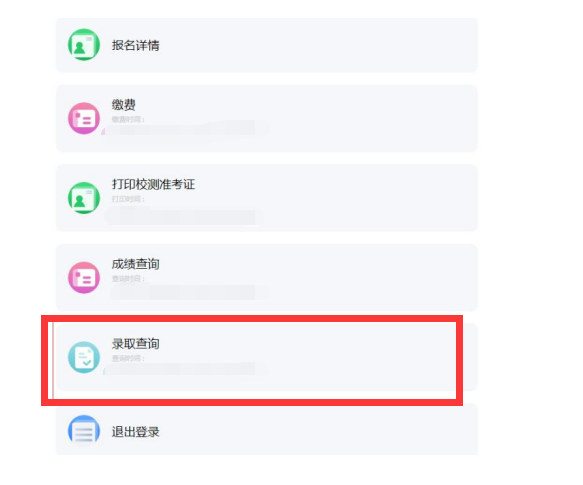
Task: Open the 缴费 menu entry
Action: (x=267, y=118)
